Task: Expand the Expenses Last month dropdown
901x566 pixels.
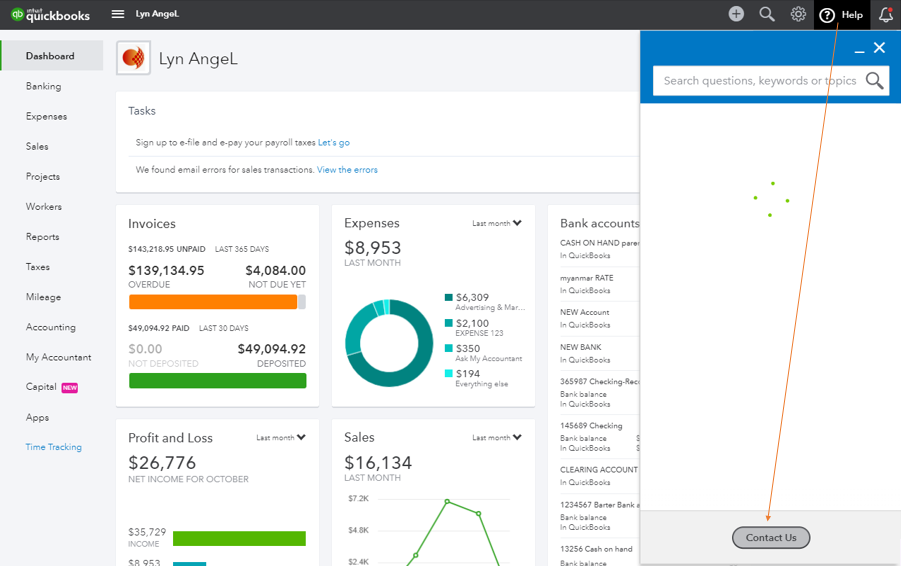Action: click(x=497, y=223)
